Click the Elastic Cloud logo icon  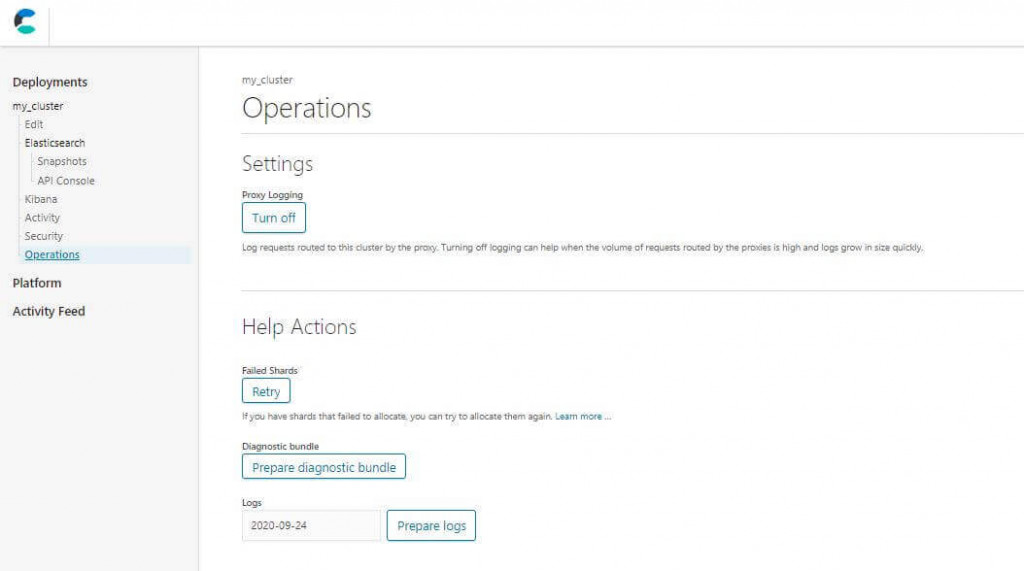25,22
